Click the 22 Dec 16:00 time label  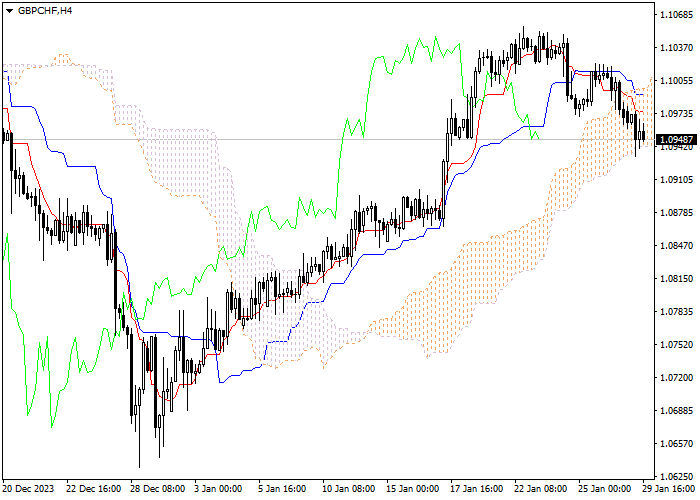[x=94, y=489]
